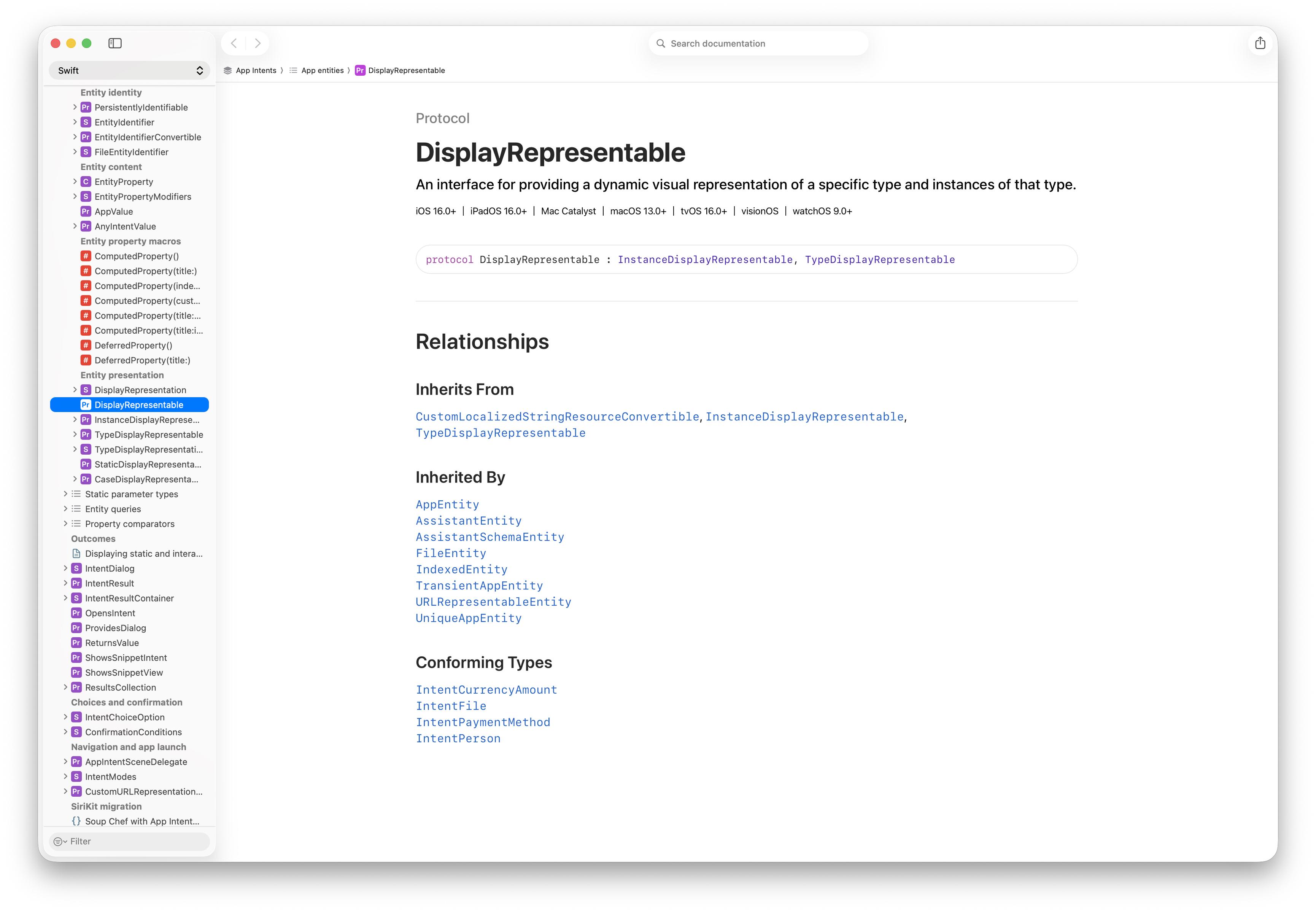Open the URLRepresentableEntity link
This screenshot has width=1316, height=912.
coord(494,602)
